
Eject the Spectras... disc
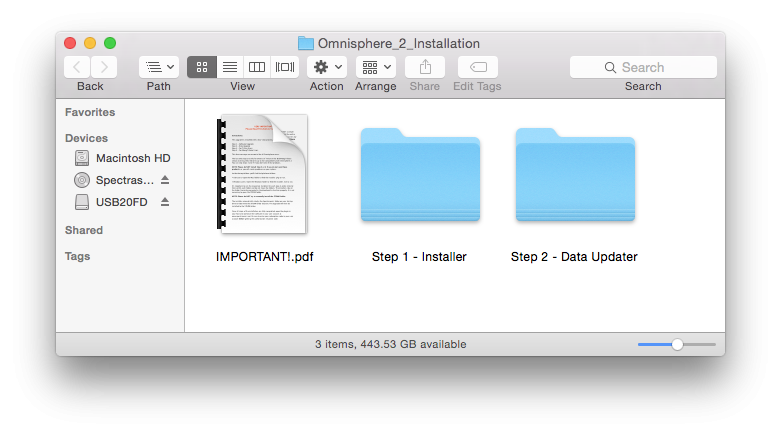(x=165, y=180)
